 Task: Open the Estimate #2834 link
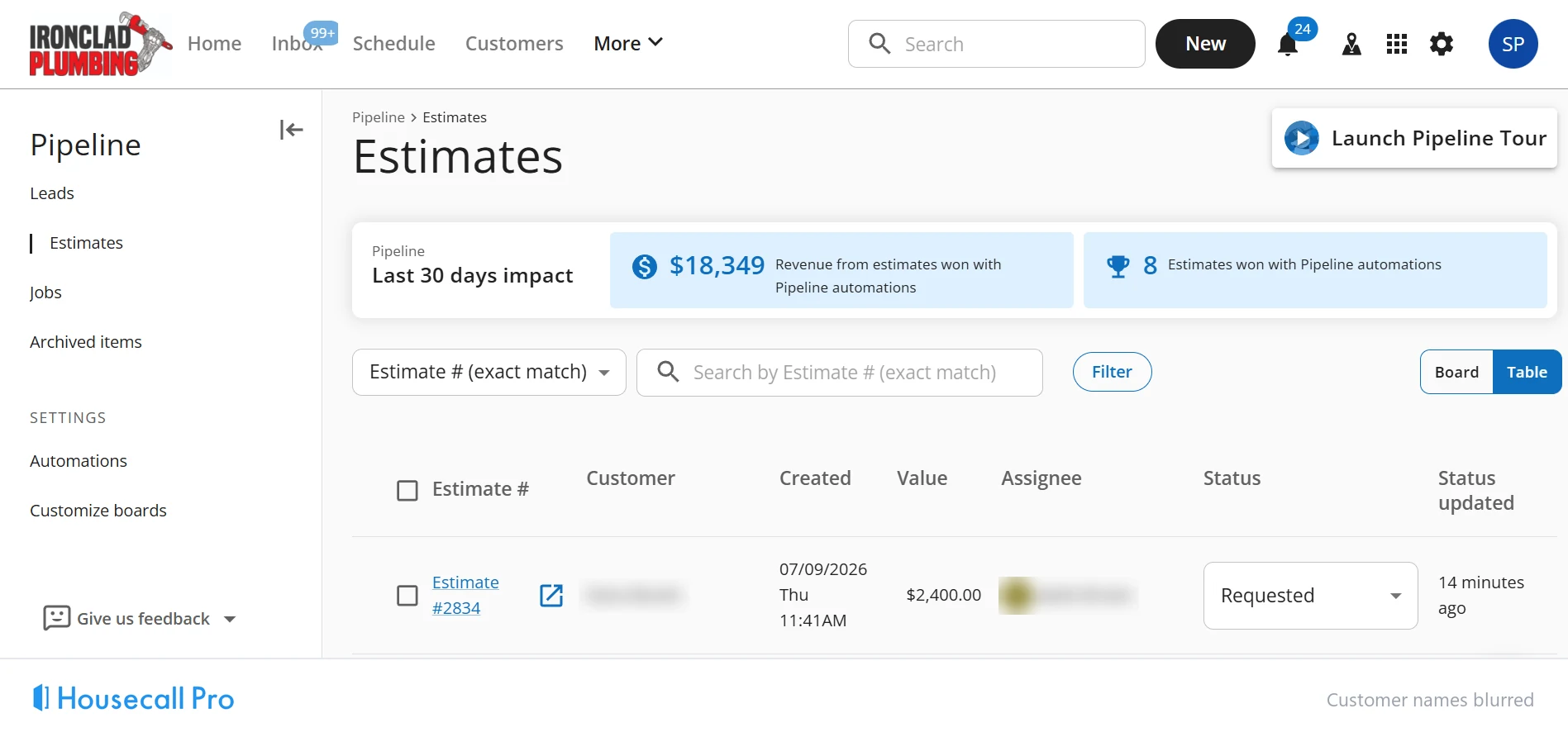(x=465, y=595)
